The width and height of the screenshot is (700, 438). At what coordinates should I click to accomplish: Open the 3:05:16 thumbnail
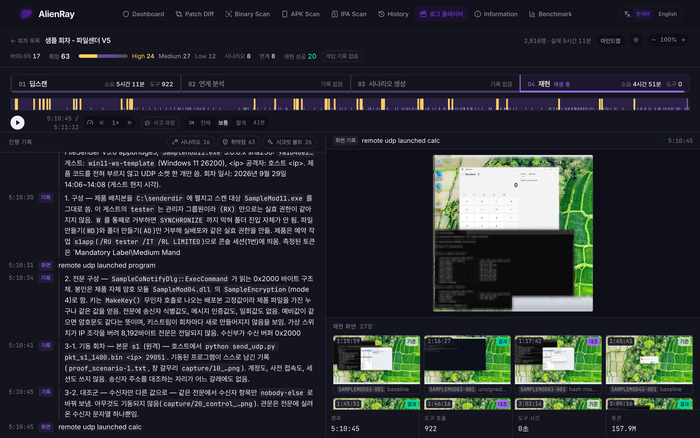pos(649,404)
